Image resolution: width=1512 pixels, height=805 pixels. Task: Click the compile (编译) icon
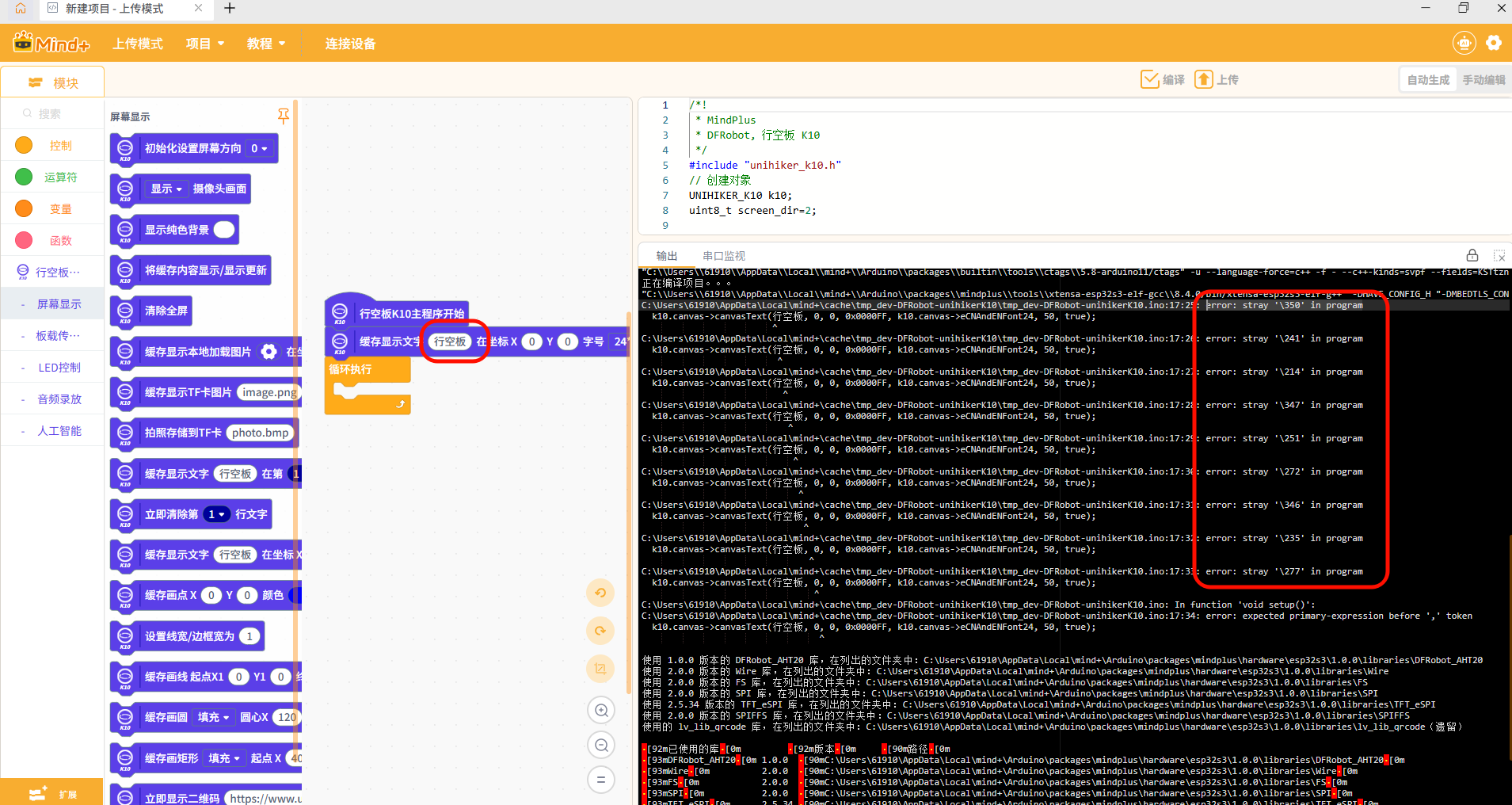pos(1150,79)
